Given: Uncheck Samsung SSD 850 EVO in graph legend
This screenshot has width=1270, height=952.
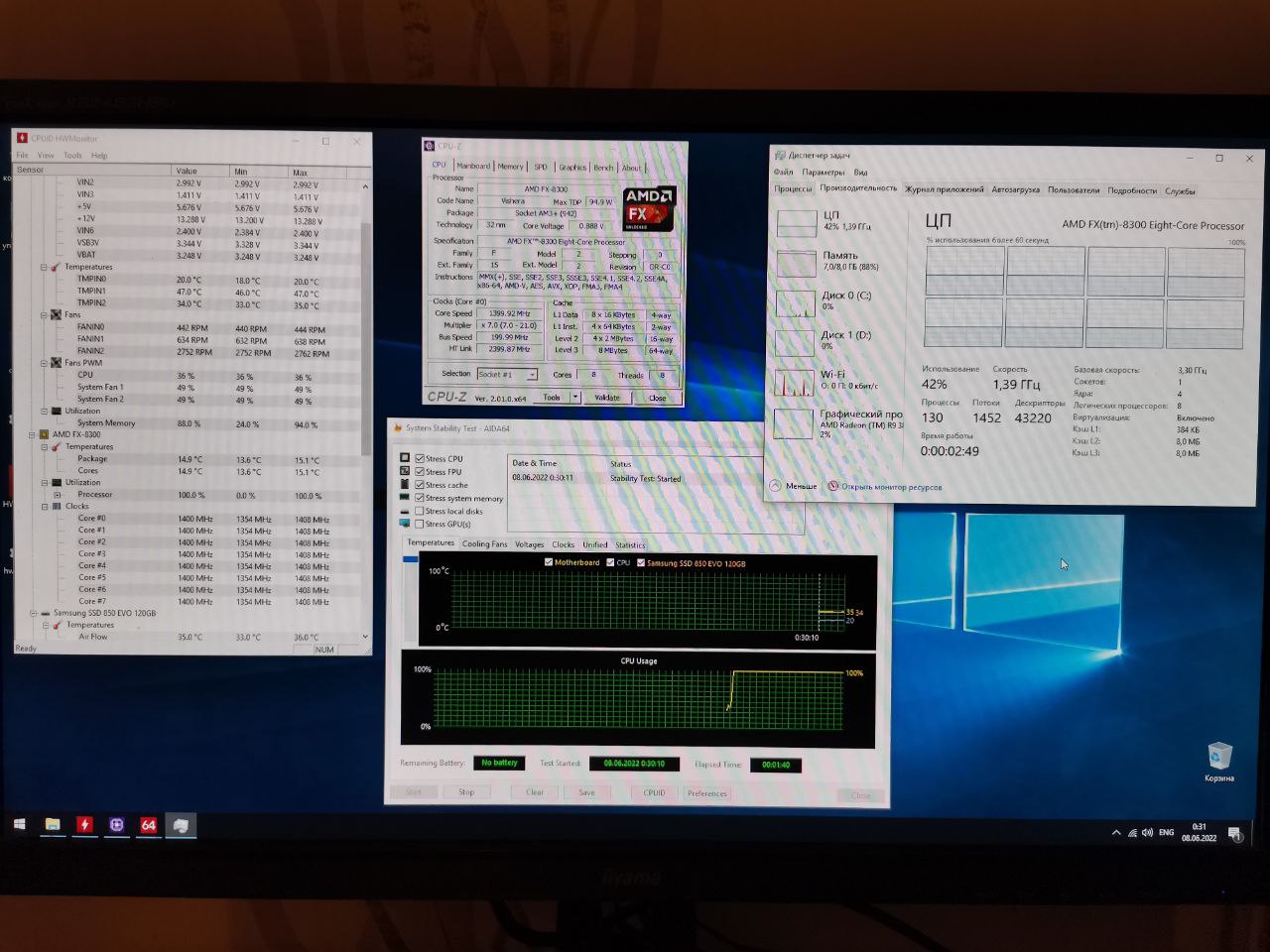Looking at the screenshot, I should pos(641,562).
